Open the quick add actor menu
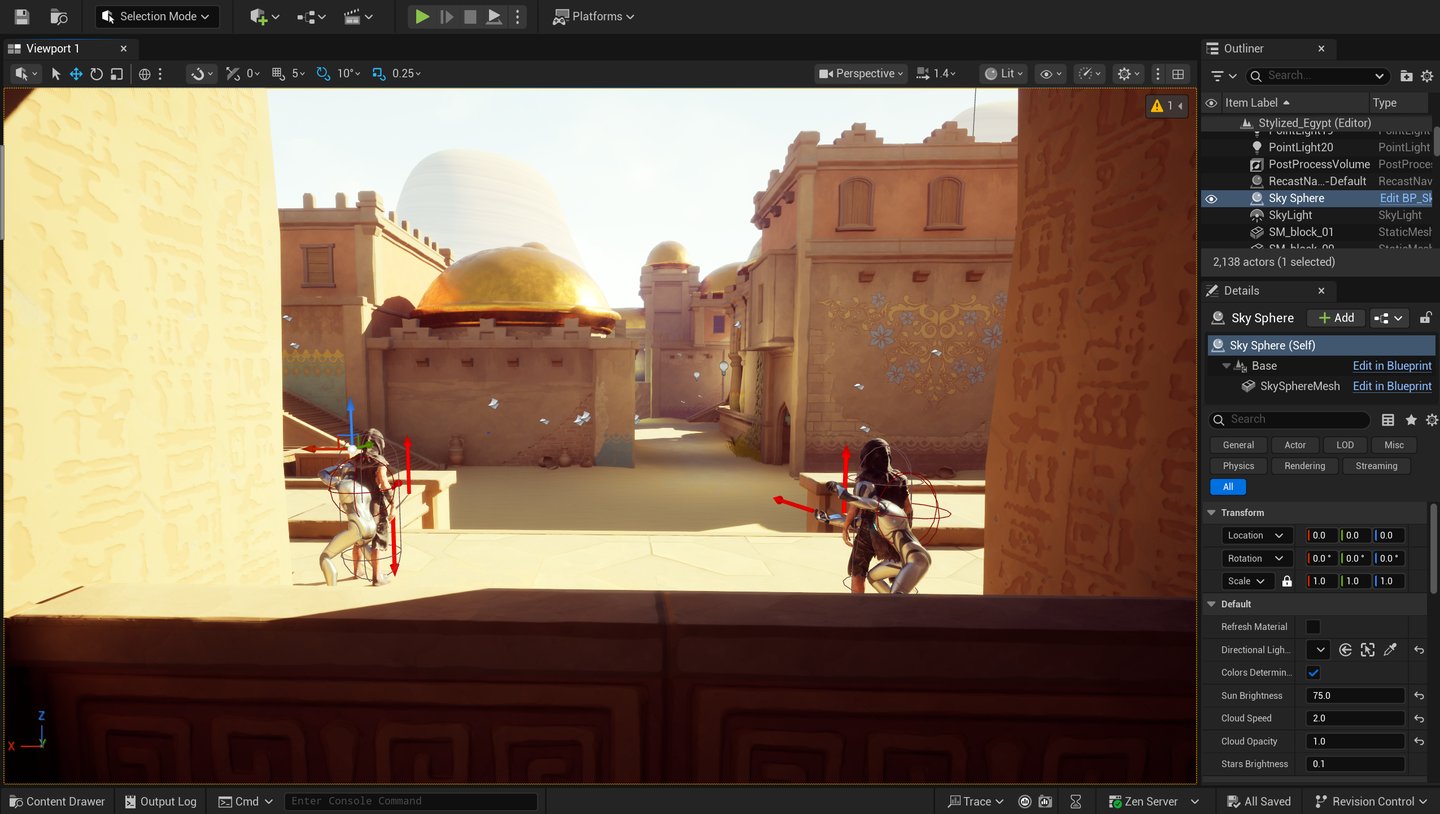This screenshot has width=1440, height=814. pos(265,17)
